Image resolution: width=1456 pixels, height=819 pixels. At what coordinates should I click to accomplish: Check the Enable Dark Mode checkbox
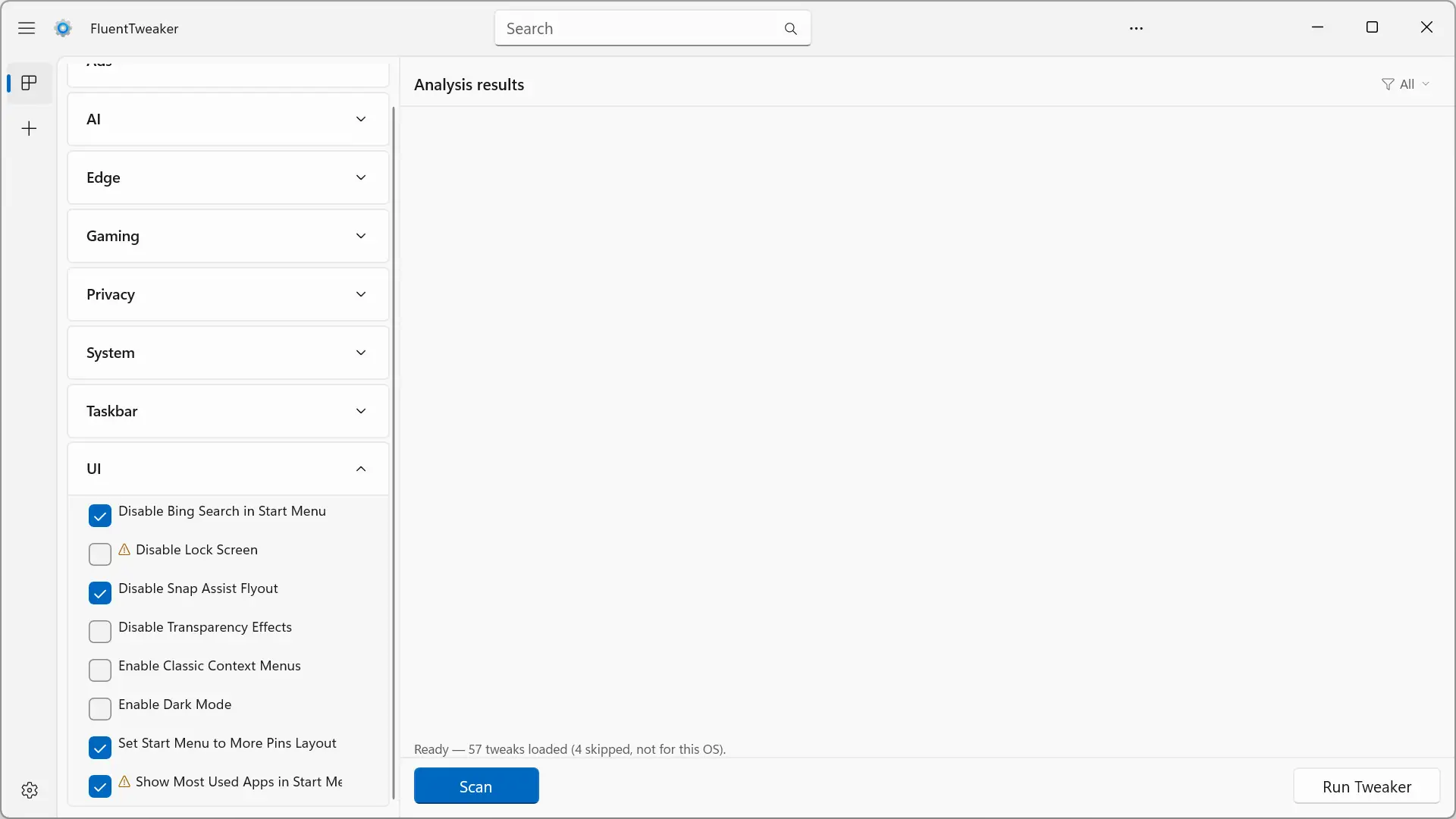[x=100, y=709]
